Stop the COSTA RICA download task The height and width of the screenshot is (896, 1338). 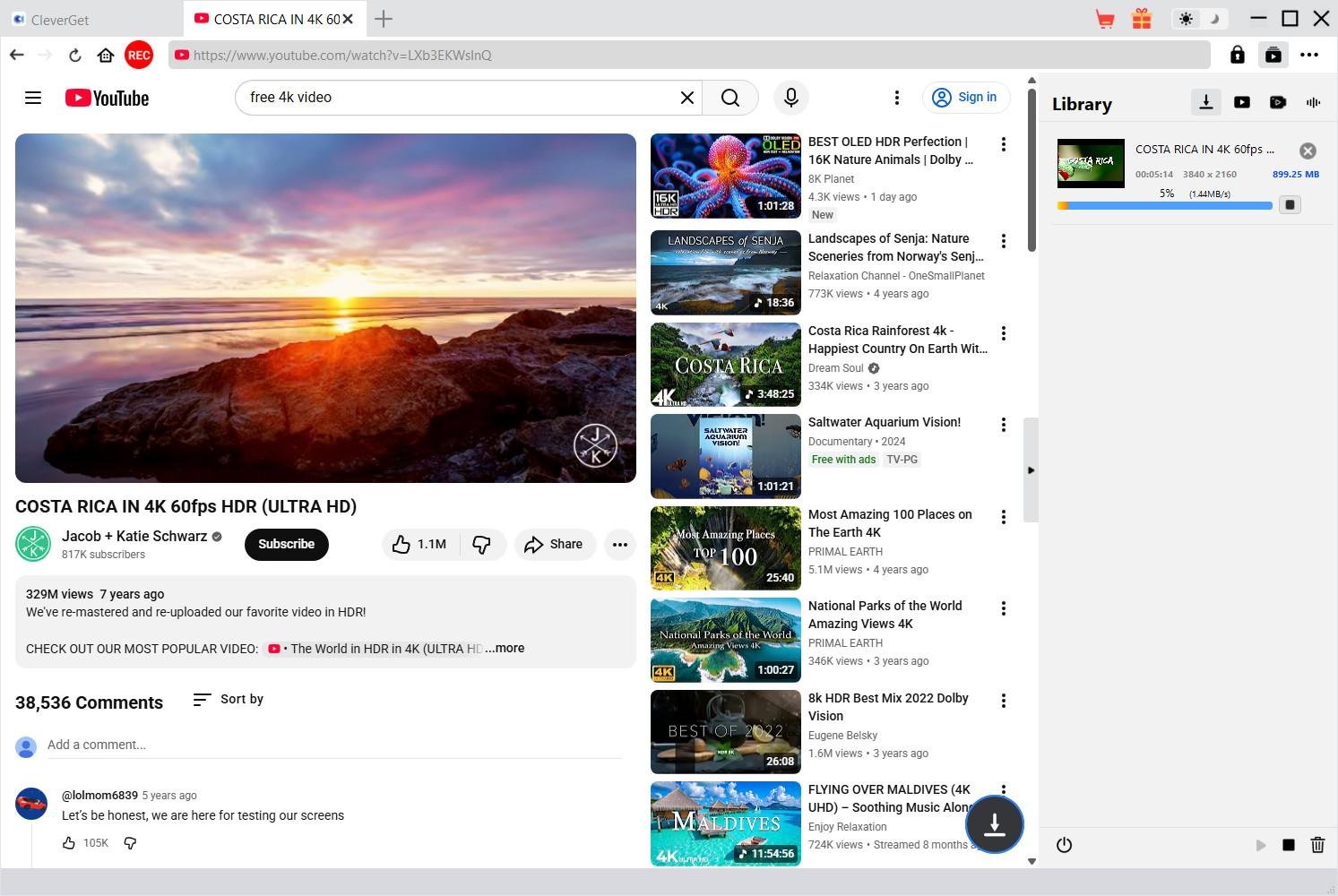1290,204
